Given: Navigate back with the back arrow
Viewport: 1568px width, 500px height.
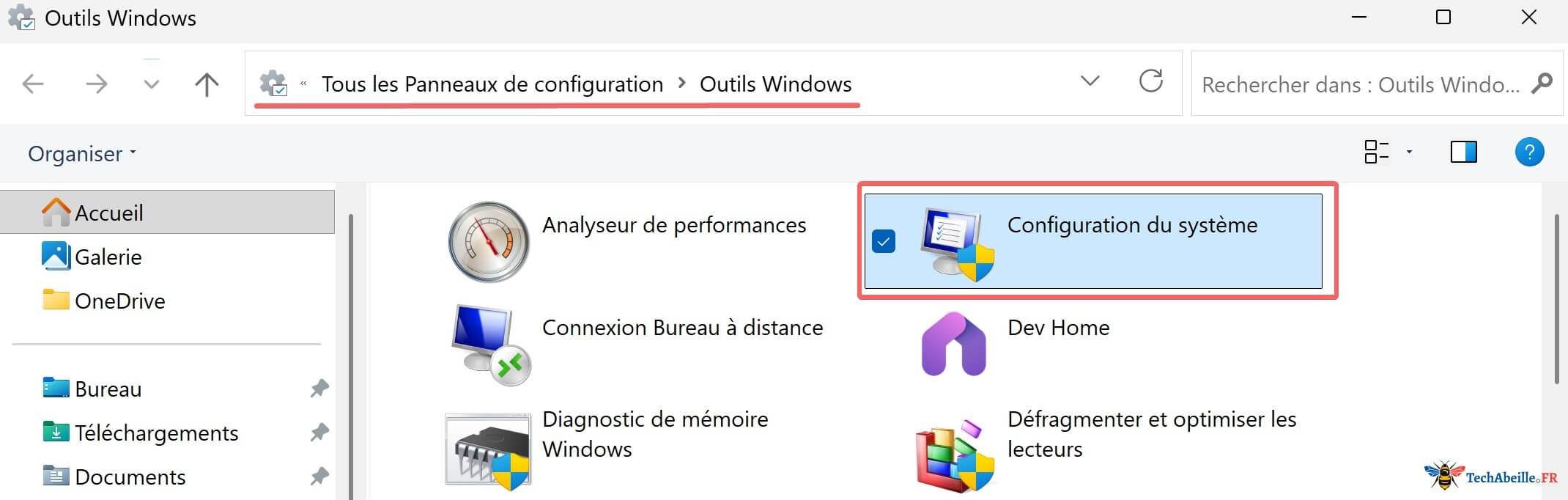Looking at the screenshot, I should (32, 83).
